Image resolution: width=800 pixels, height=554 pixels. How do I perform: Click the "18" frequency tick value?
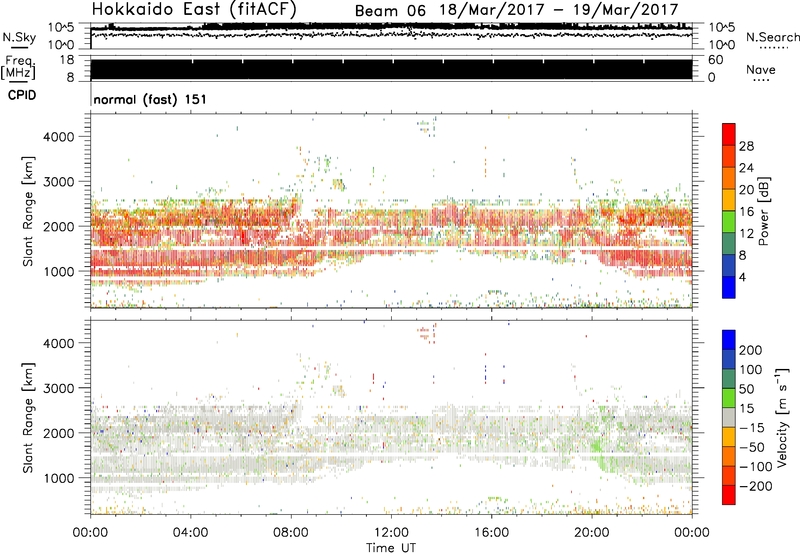click(x=66, y=60)
